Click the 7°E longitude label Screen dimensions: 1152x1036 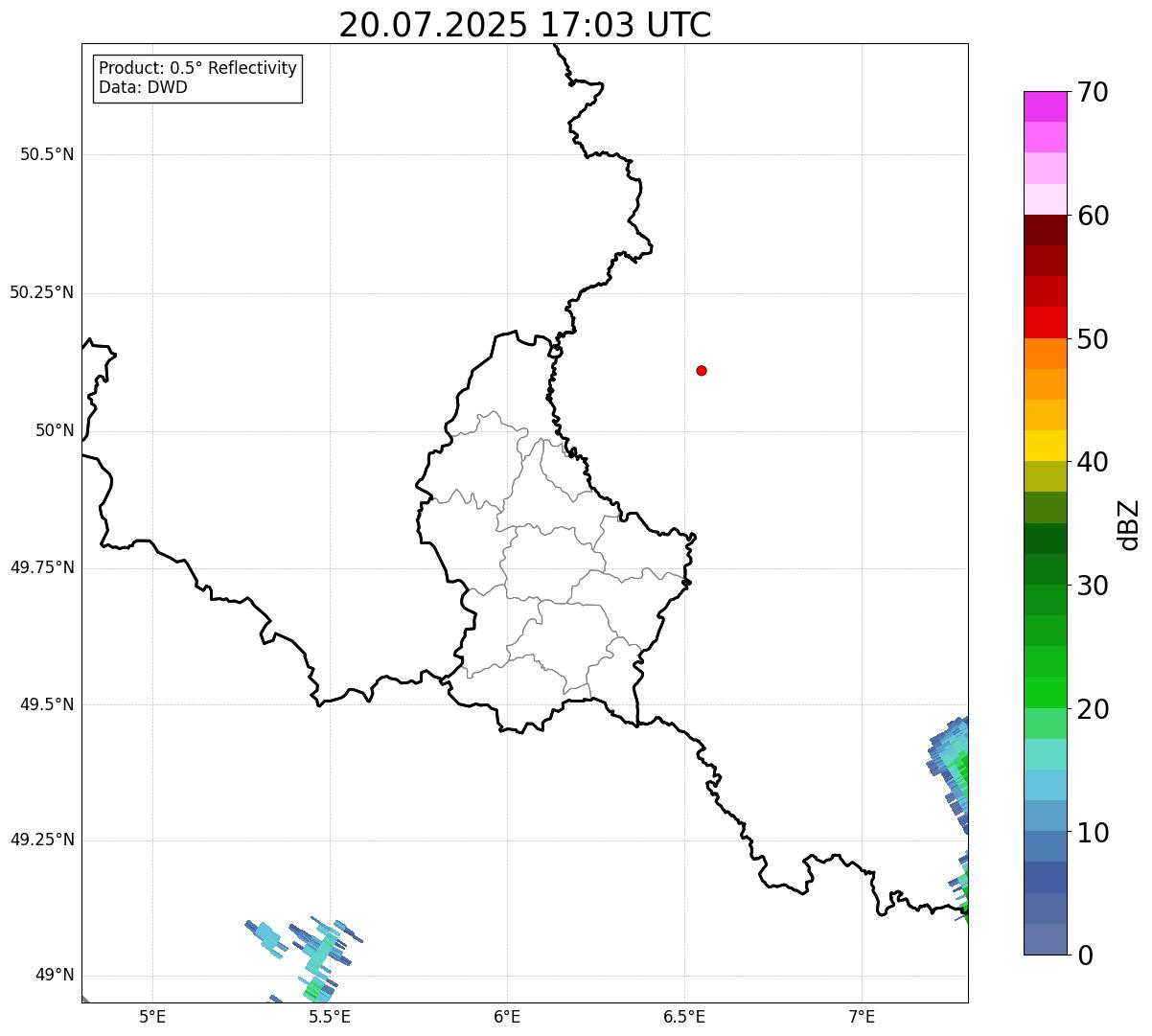pyautogui.click(x=862, y=1016)
